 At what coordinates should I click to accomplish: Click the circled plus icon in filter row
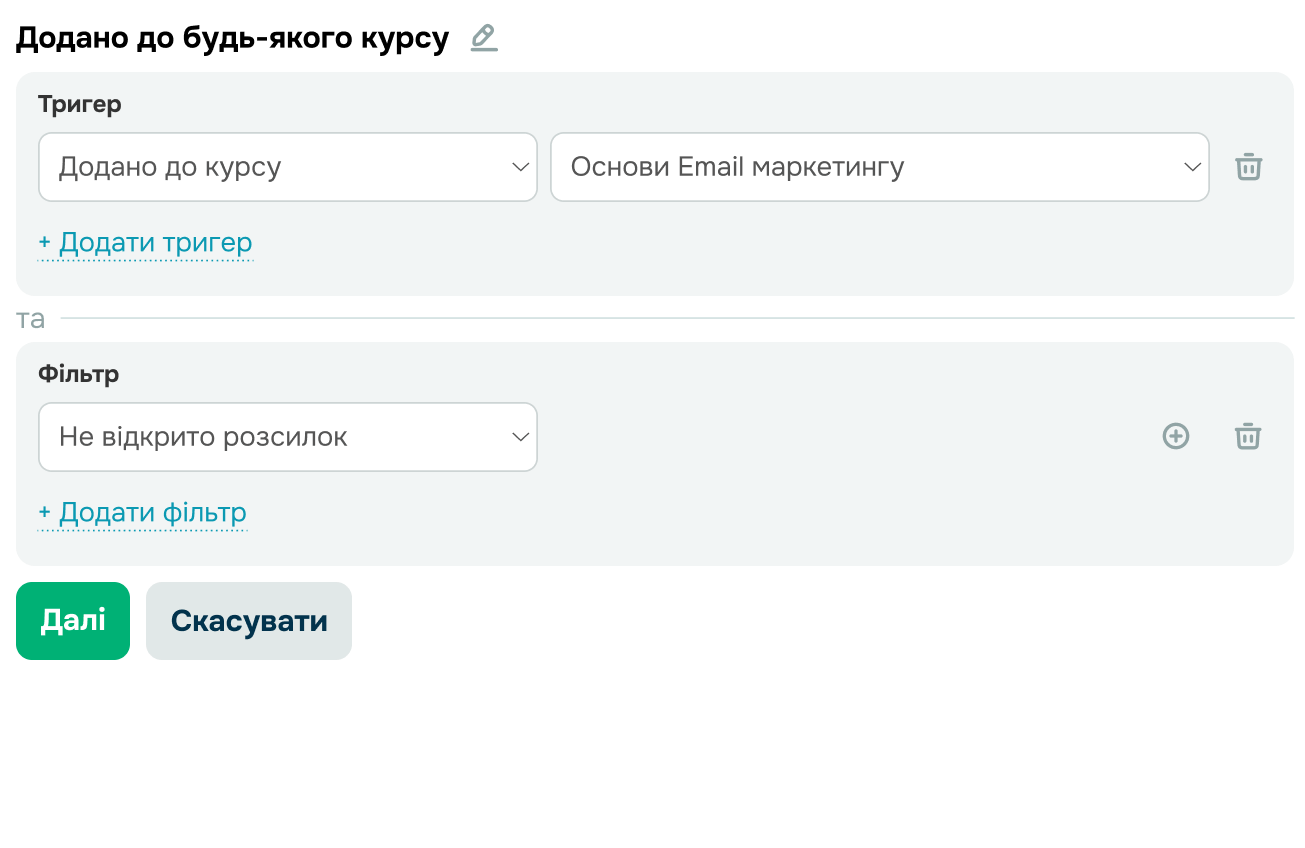[x=1176, y=436]
